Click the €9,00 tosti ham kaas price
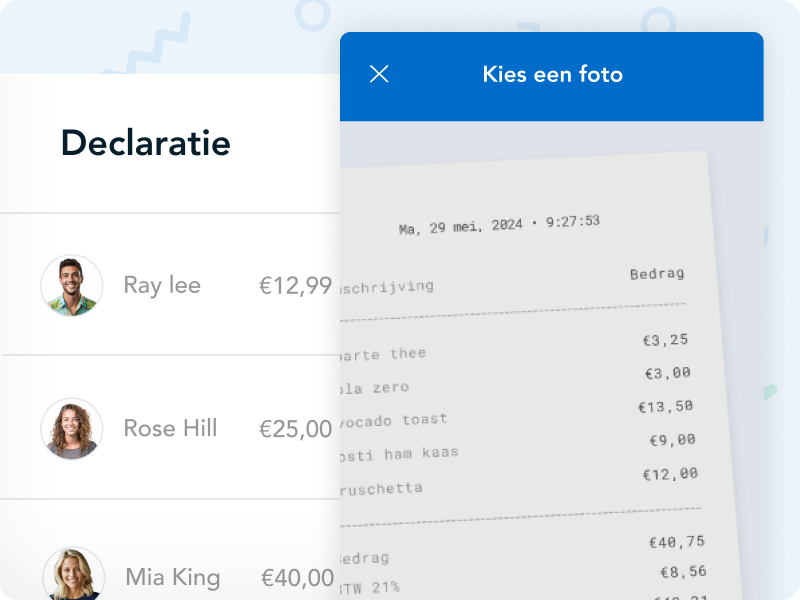The height and width of the screenshot is (600, 800). pos(672,440)
